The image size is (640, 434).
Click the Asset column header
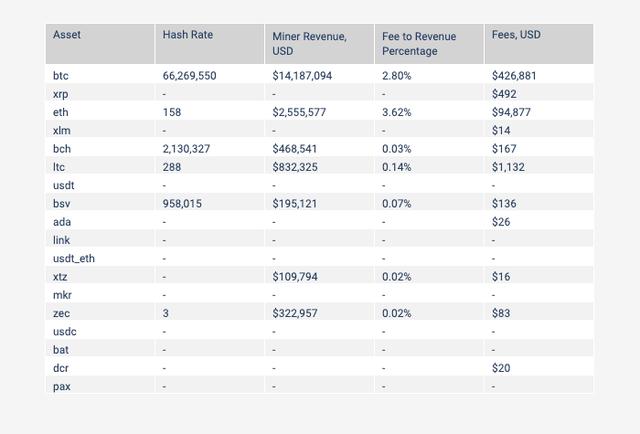click(67, 35)
